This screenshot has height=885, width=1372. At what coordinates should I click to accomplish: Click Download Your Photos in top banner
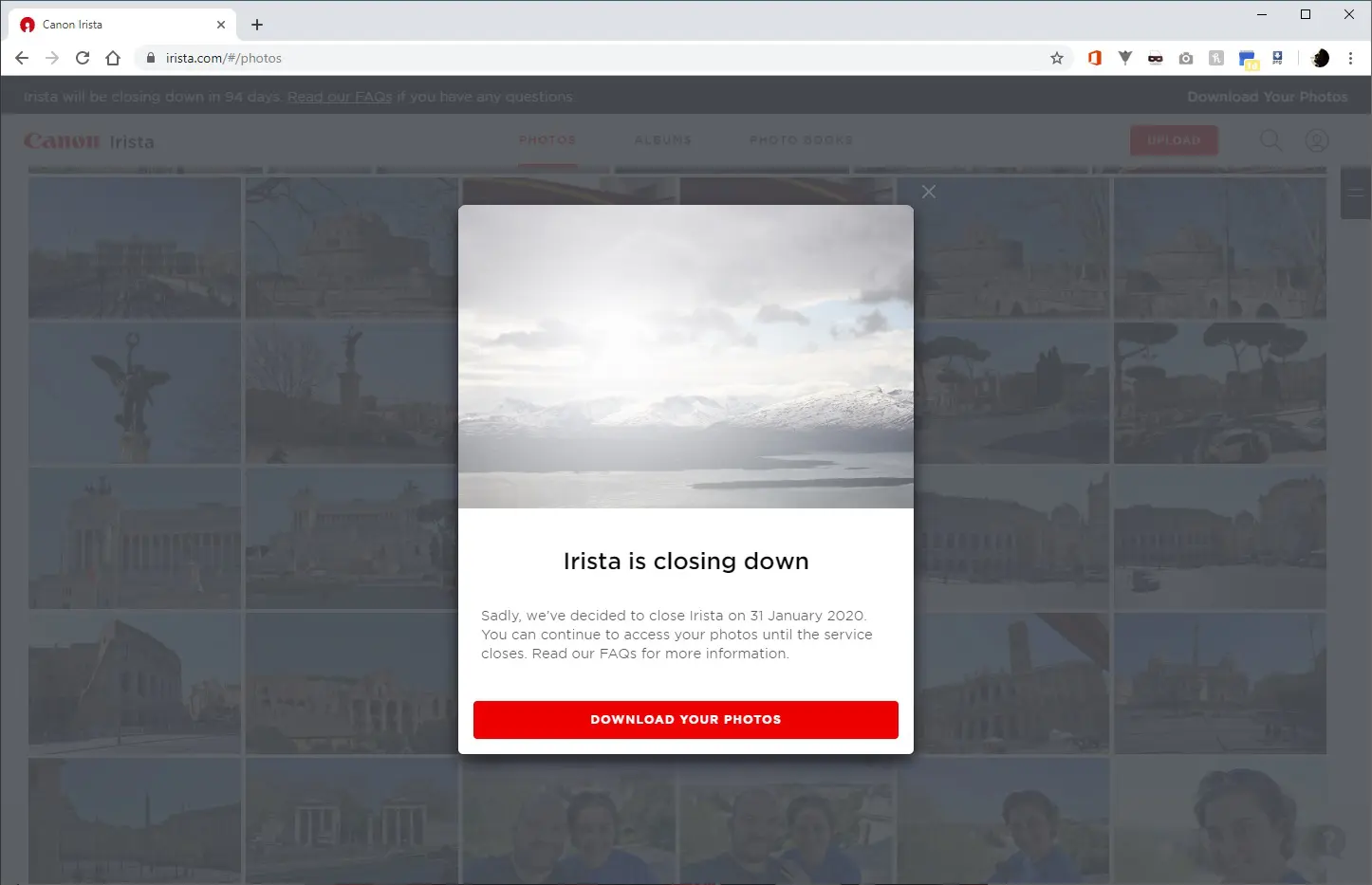(x=1268, y=97)
